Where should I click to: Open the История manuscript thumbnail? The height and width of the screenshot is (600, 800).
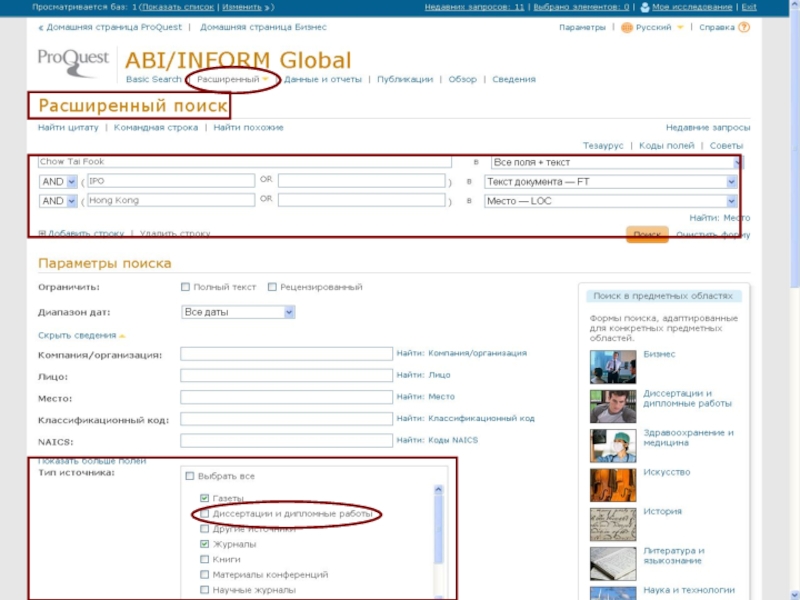[613, 524]
